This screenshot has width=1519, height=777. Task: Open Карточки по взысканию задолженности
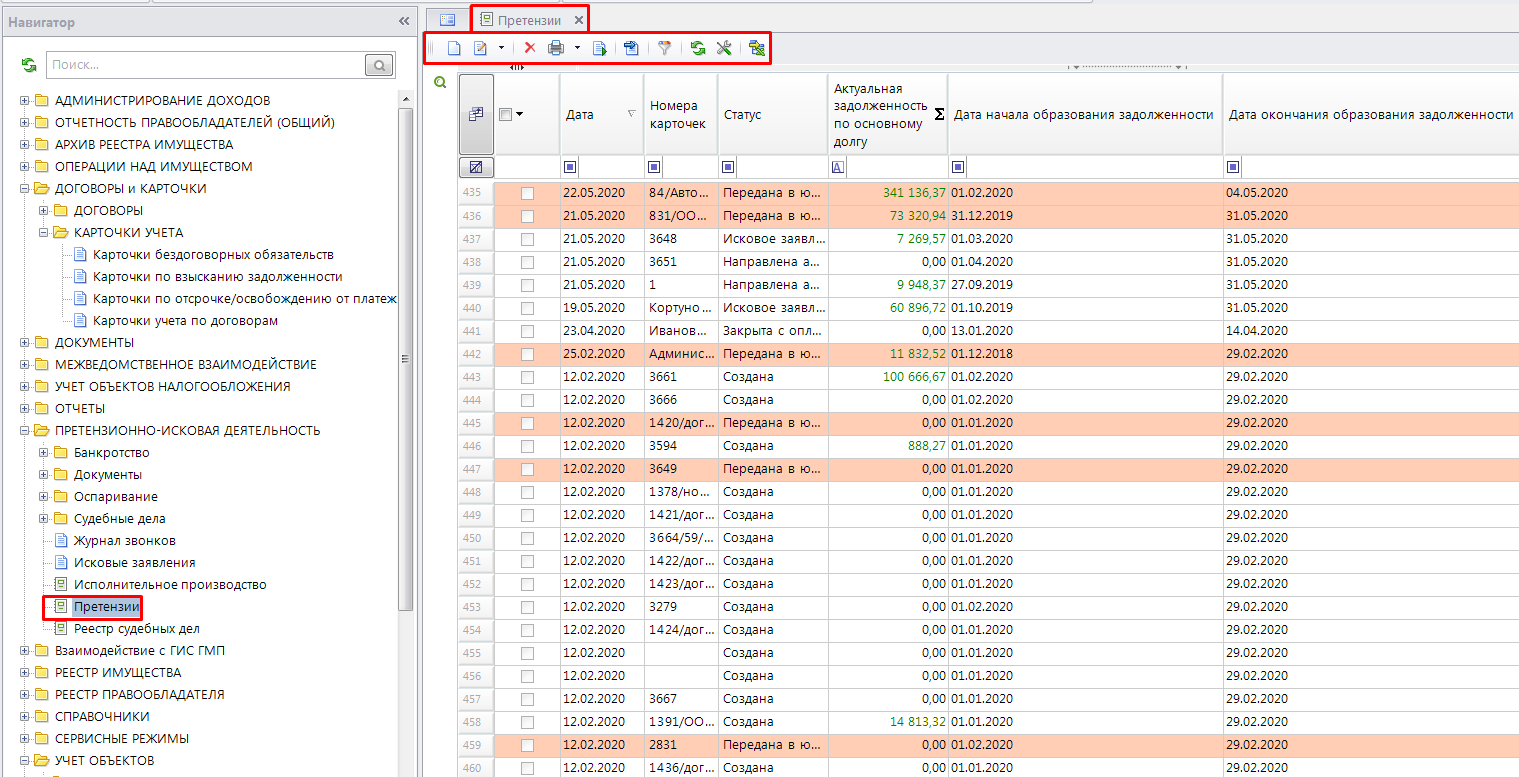[x=217, y=277]
